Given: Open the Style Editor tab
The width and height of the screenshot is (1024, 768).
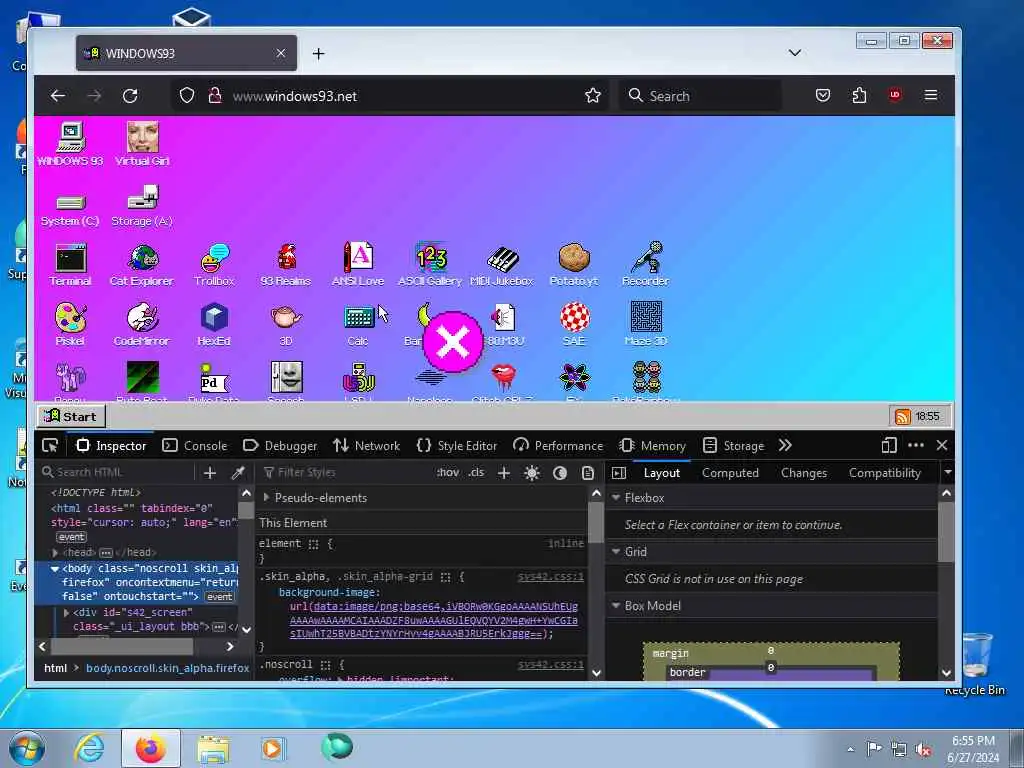Looking at the screenshot, I should [457, 445].
